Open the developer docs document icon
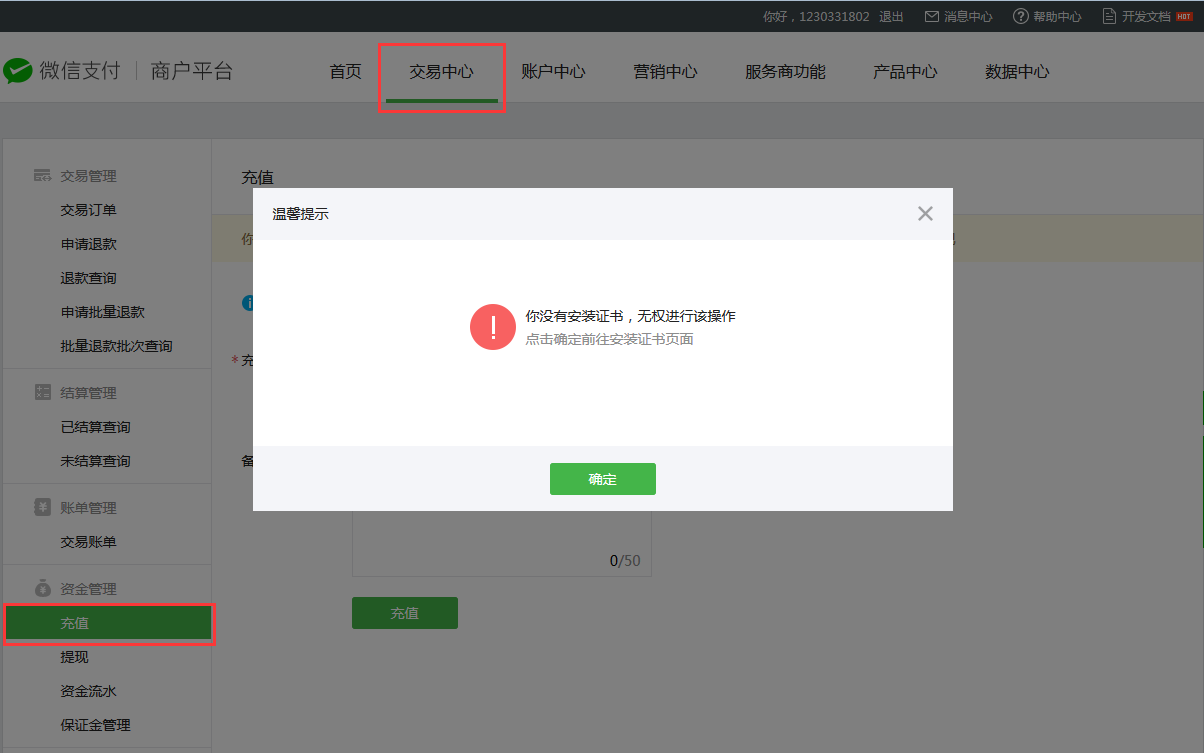Image resolution: width=1204 pixels, height=753 pixels. [1109, 17]
